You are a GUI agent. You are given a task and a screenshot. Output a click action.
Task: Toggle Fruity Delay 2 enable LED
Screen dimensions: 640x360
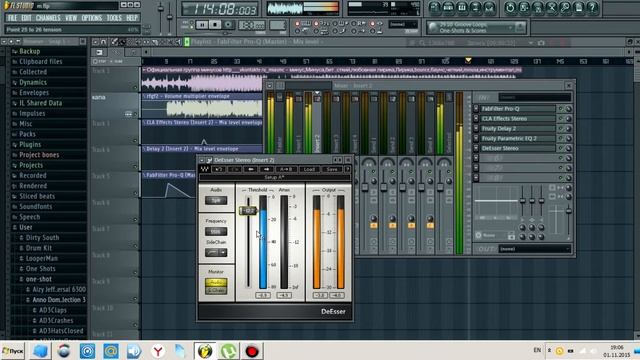pos(561,128)
